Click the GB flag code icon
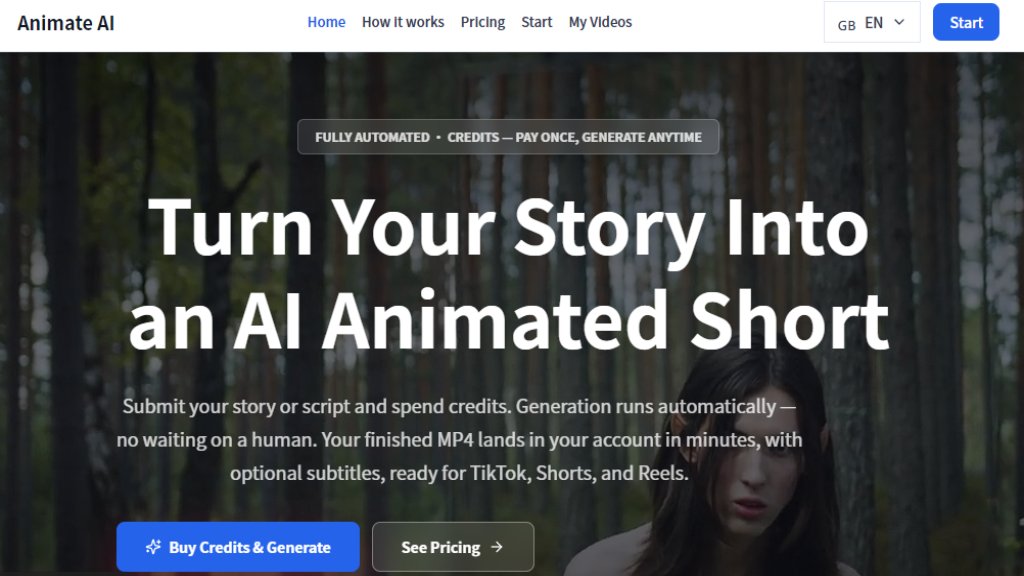Image resolution: width=1024 pixels, height=576 pixels. (x=846, y=25)
